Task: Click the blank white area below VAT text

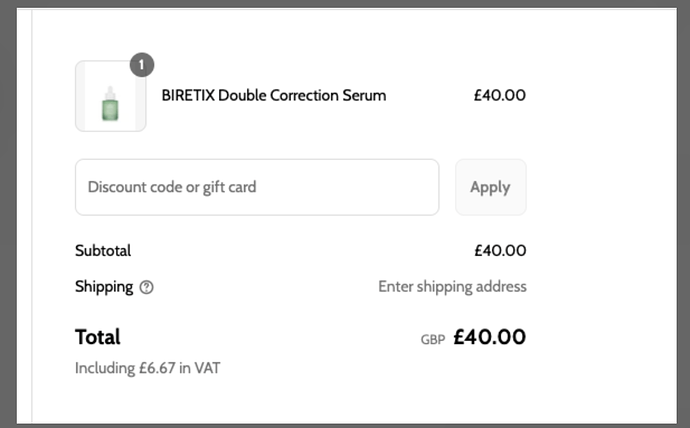Action: tap(300, 400)
